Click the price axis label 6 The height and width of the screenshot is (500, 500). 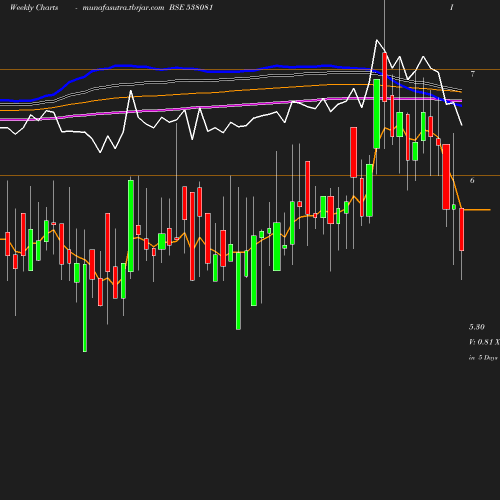(472, 180)
